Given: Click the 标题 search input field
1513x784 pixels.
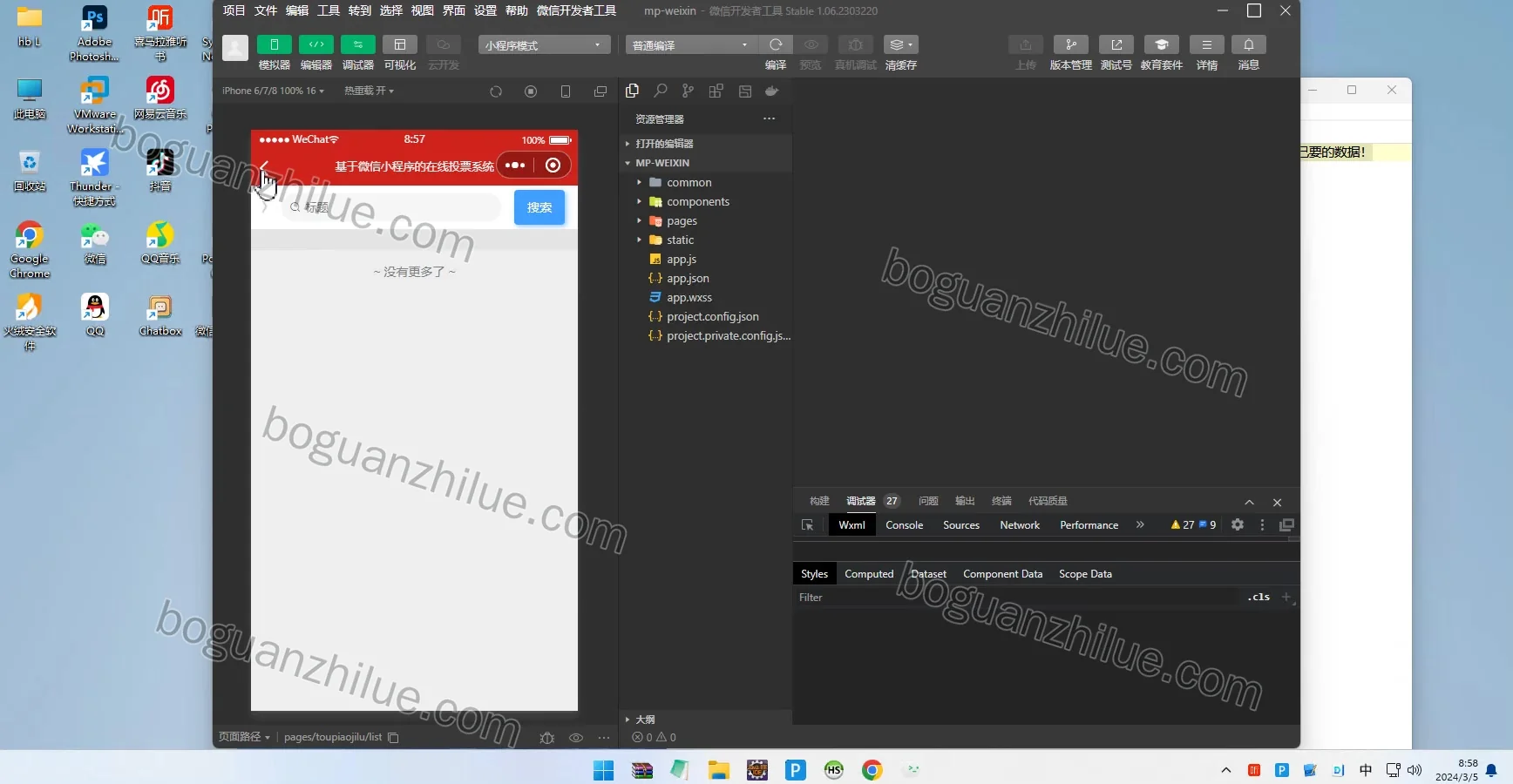Looking at the screenshot, I should click(391, 207).
